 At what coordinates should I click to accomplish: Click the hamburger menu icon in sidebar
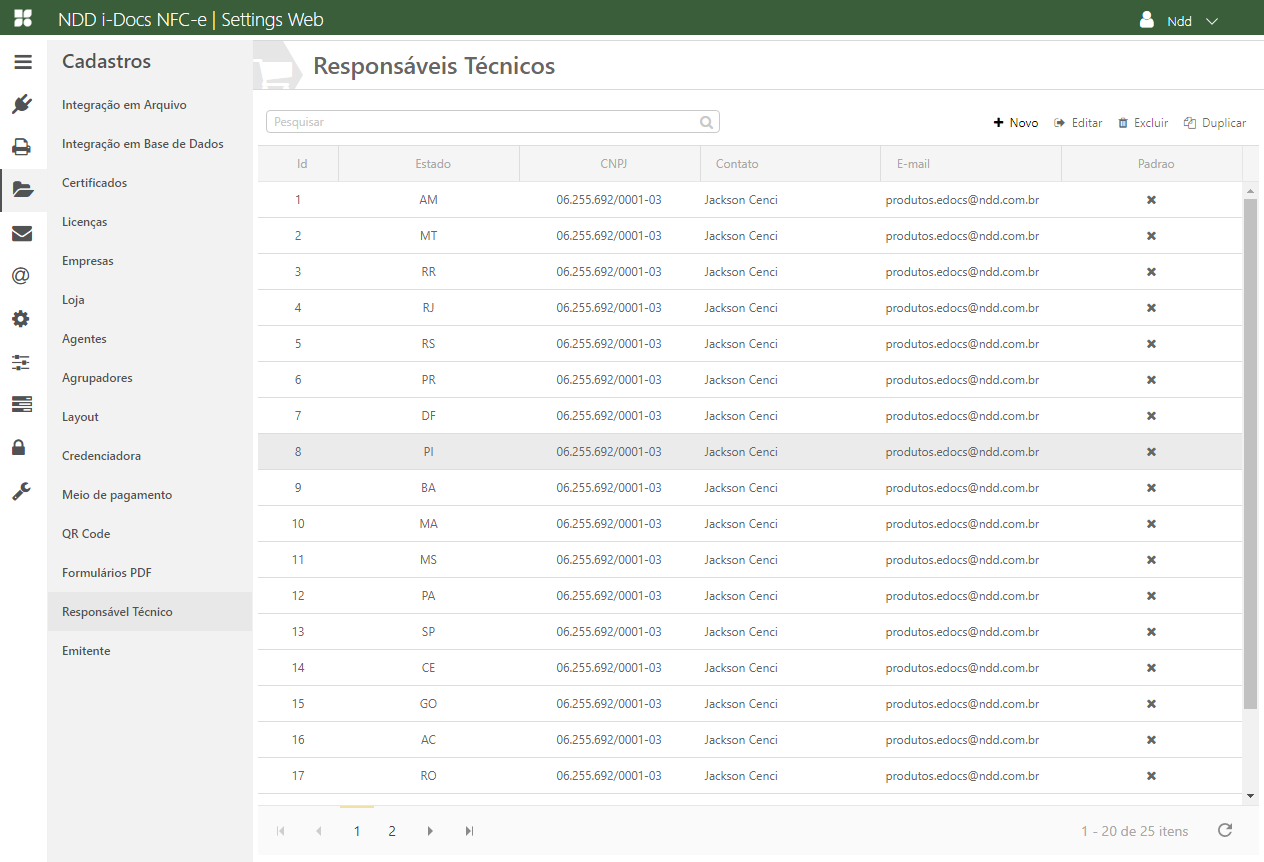(22, 62)
